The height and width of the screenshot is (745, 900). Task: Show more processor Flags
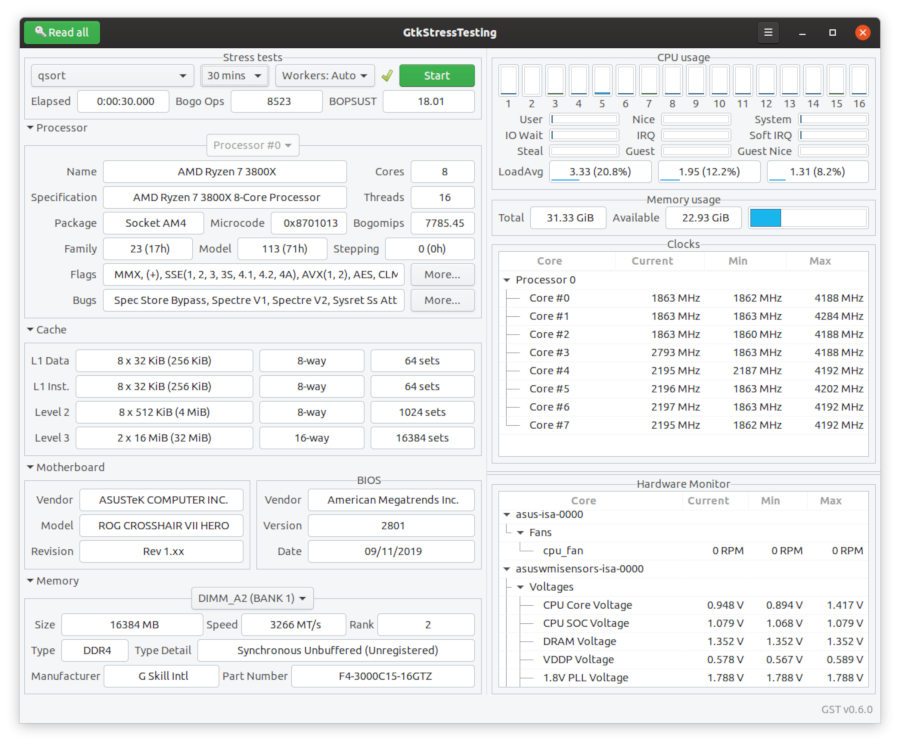(x=442, y=274)
